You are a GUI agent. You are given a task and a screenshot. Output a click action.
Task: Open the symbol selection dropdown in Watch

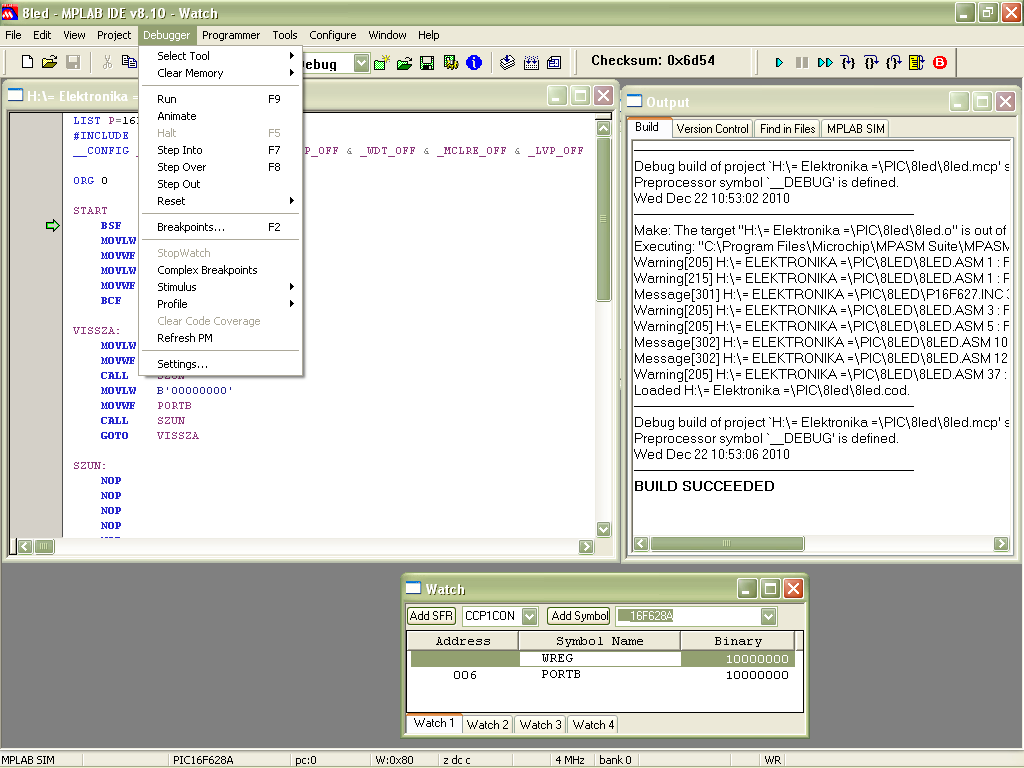[x=768, y=616]
